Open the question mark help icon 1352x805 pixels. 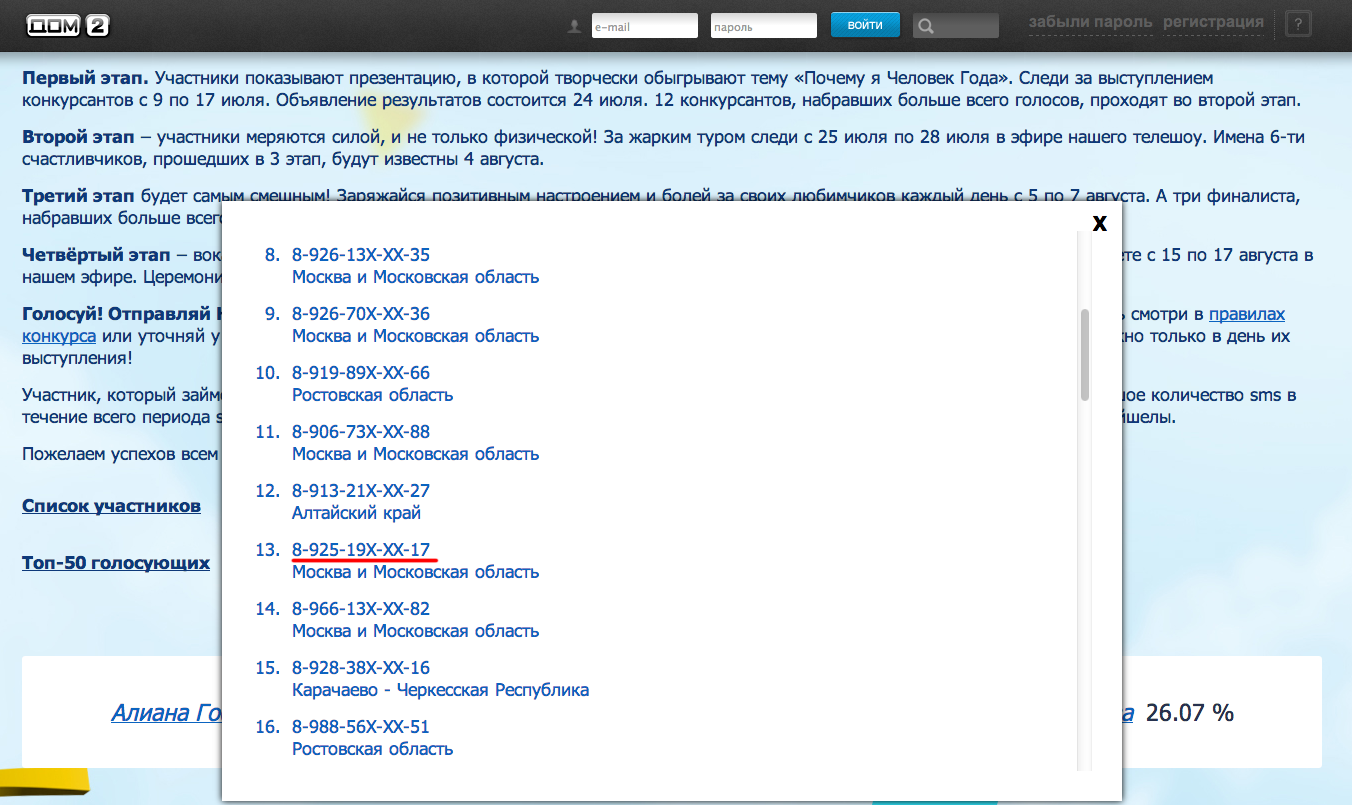pyautogui.click(x=1298, y=25)
